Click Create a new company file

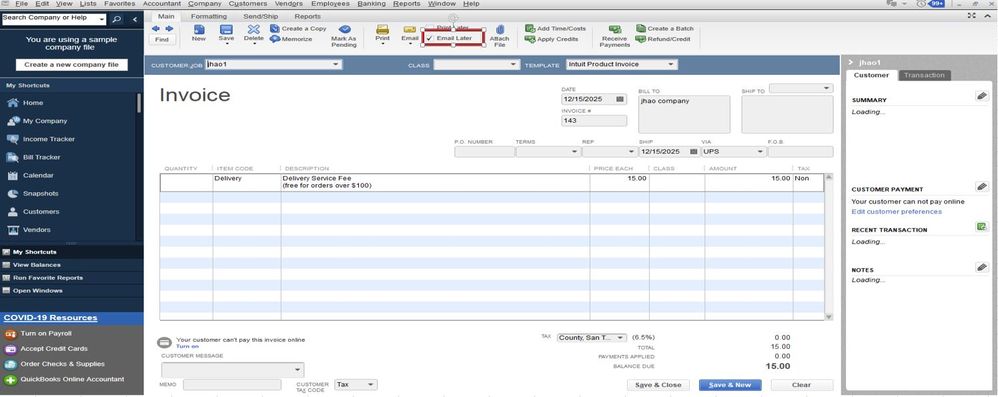tap(71, 65)
